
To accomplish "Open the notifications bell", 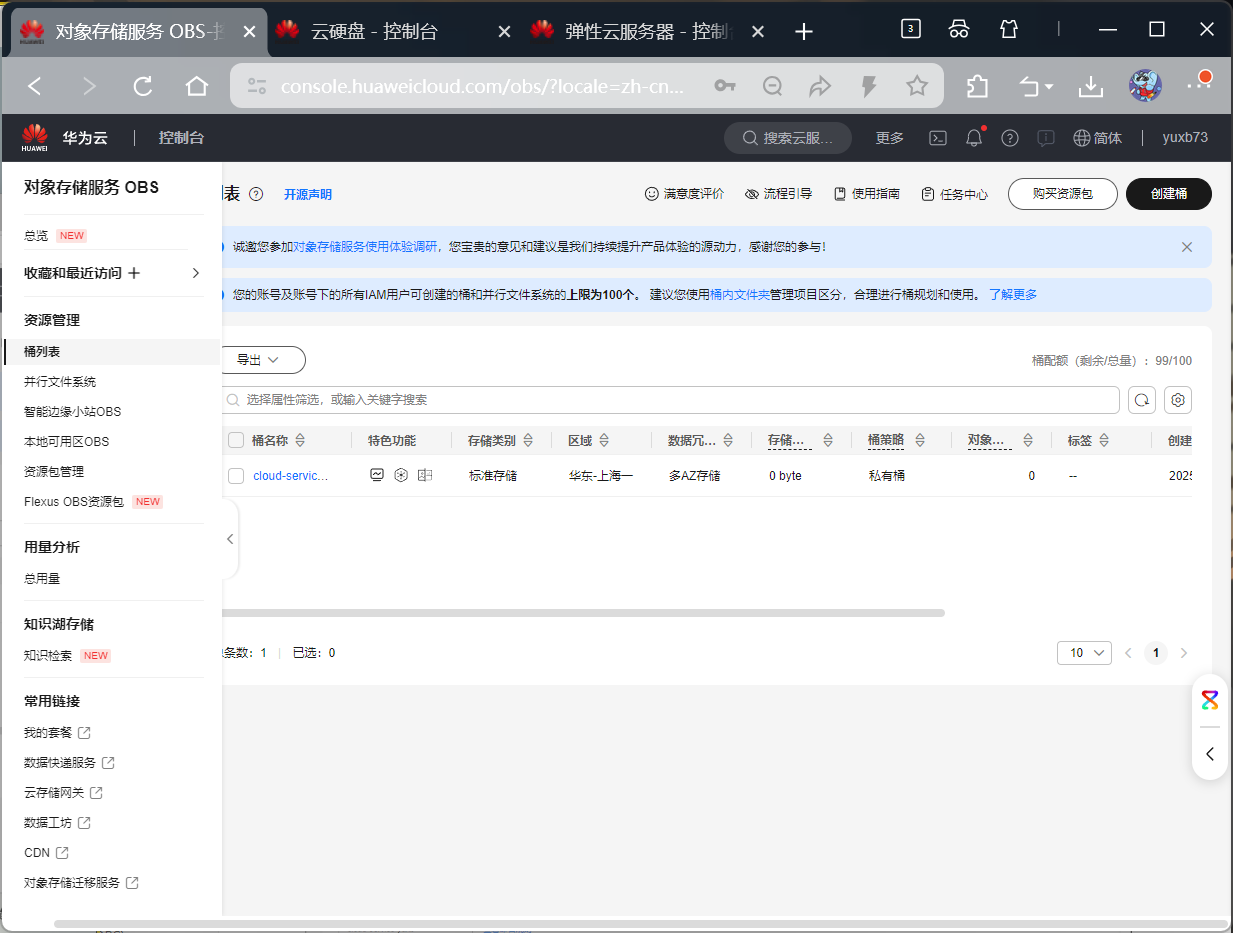I will (974, 138).
